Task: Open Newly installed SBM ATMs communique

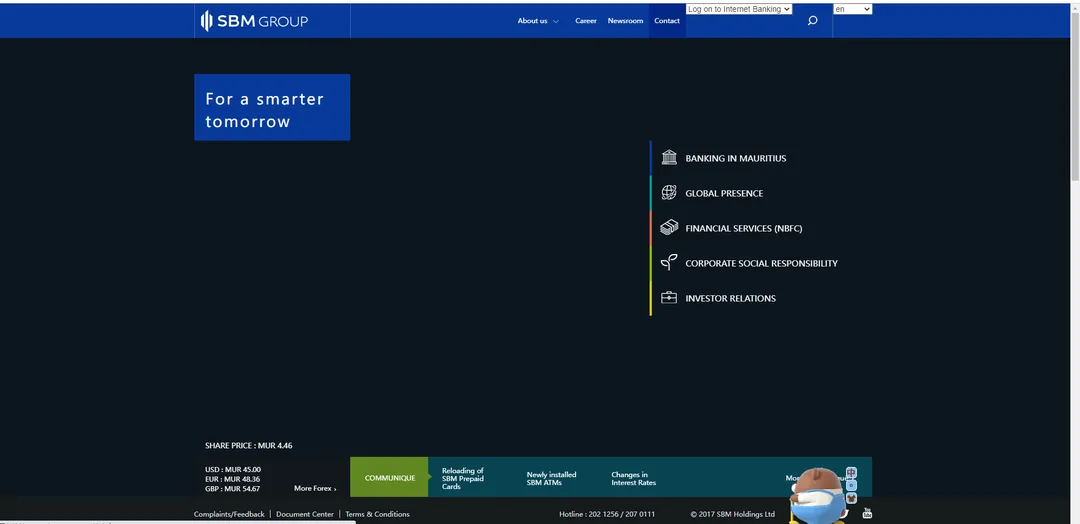Action: tap(551, 479)
